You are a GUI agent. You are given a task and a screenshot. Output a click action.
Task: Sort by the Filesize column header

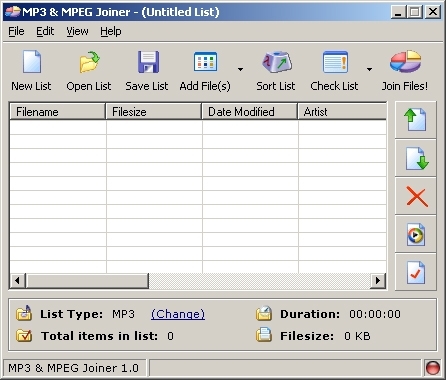coord(154,112)
